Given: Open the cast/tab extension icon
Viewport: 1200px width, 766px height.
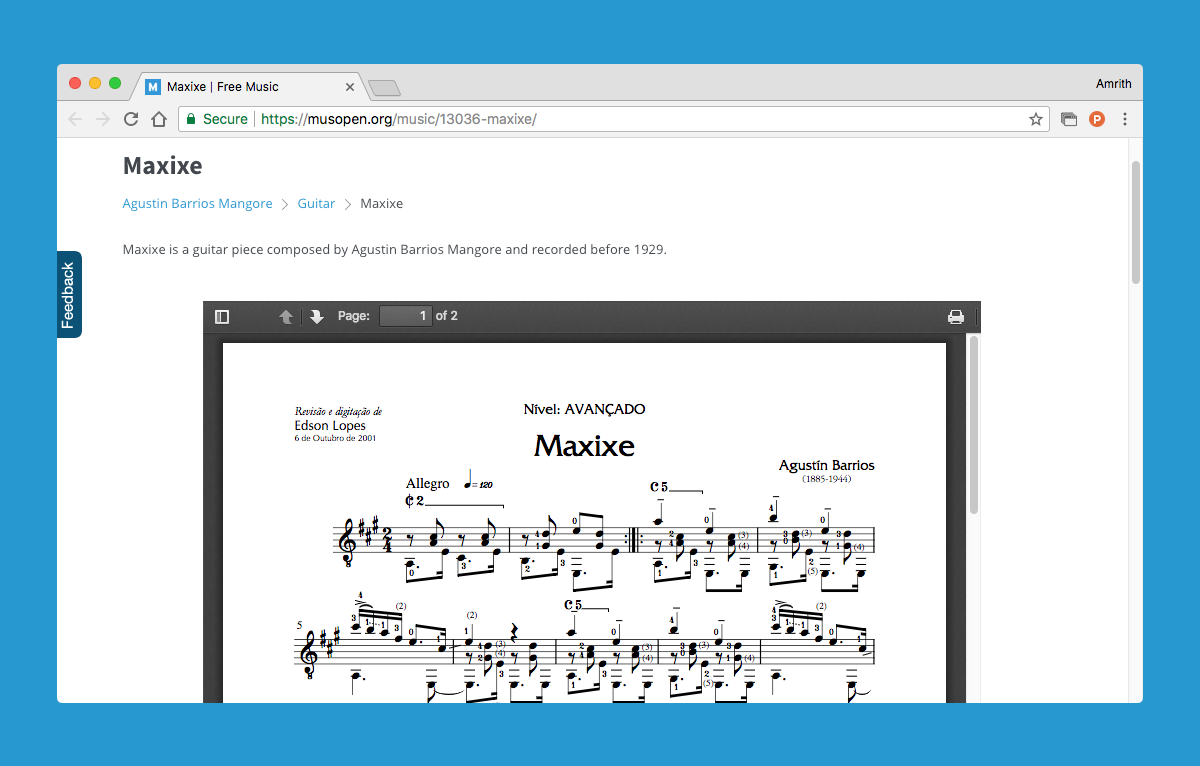Looking at the screenshot, I should pos(1069,119).
